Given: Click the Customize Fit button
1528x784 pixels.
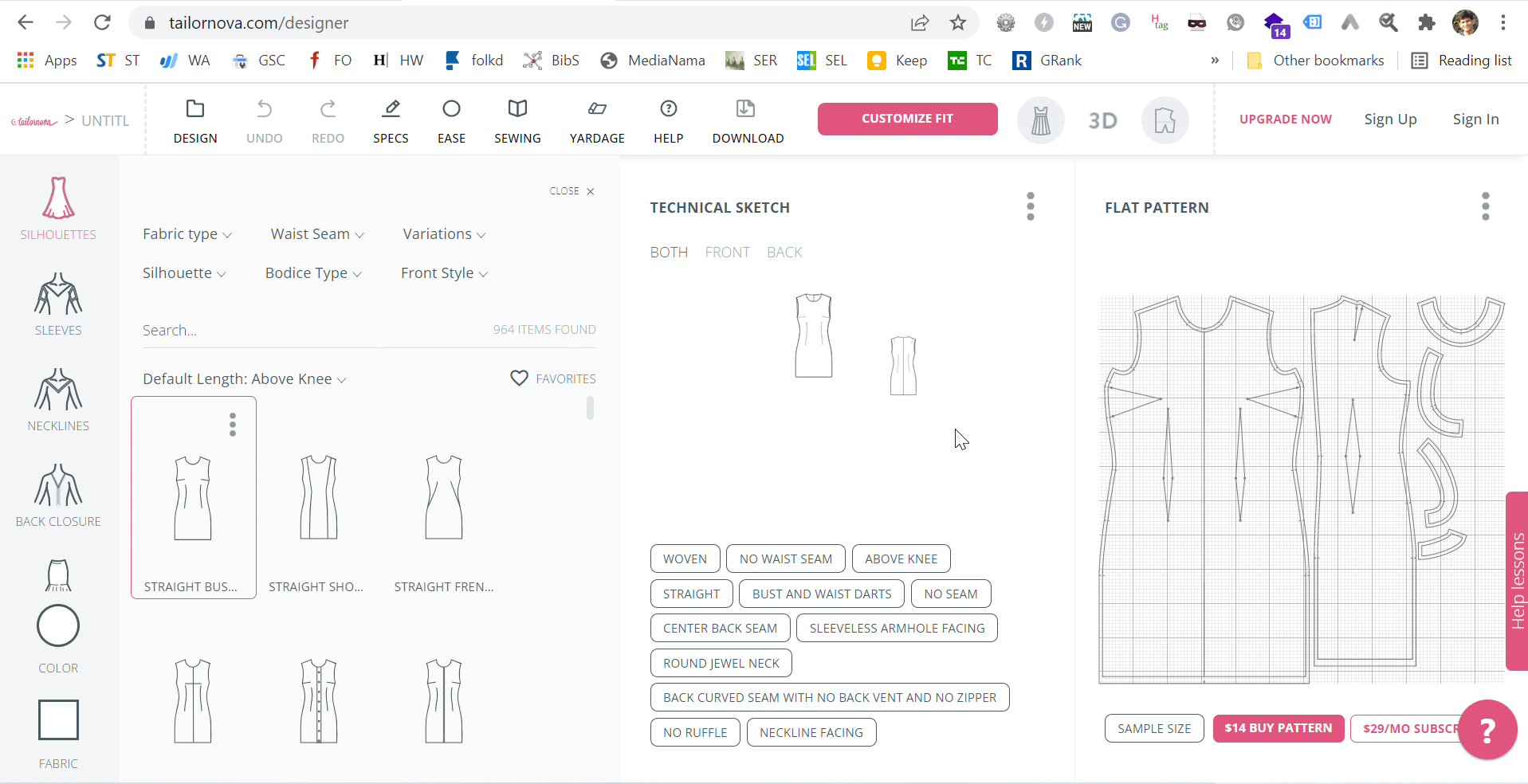Looking at the screenshot, I should point(907,119).
